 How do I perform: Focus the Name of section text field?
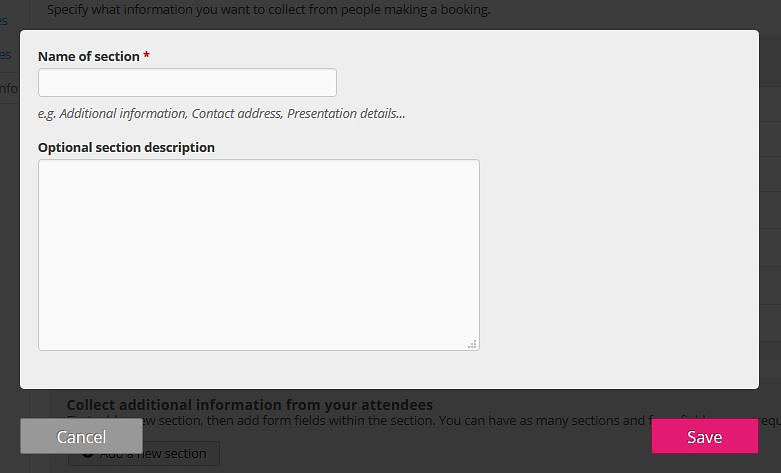[x=187, y=83]
